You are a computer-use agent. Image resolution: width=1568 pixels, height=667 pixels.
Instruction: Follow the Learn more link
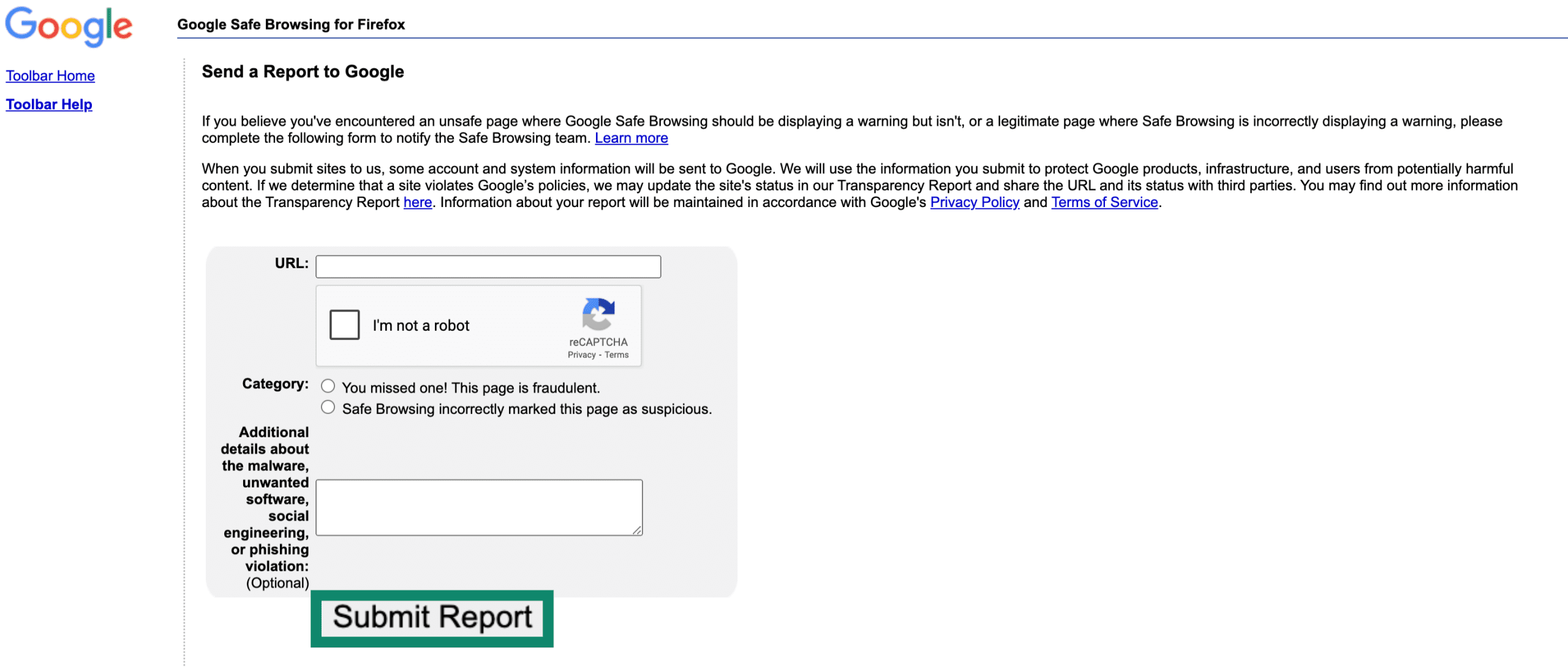point(631,138)
